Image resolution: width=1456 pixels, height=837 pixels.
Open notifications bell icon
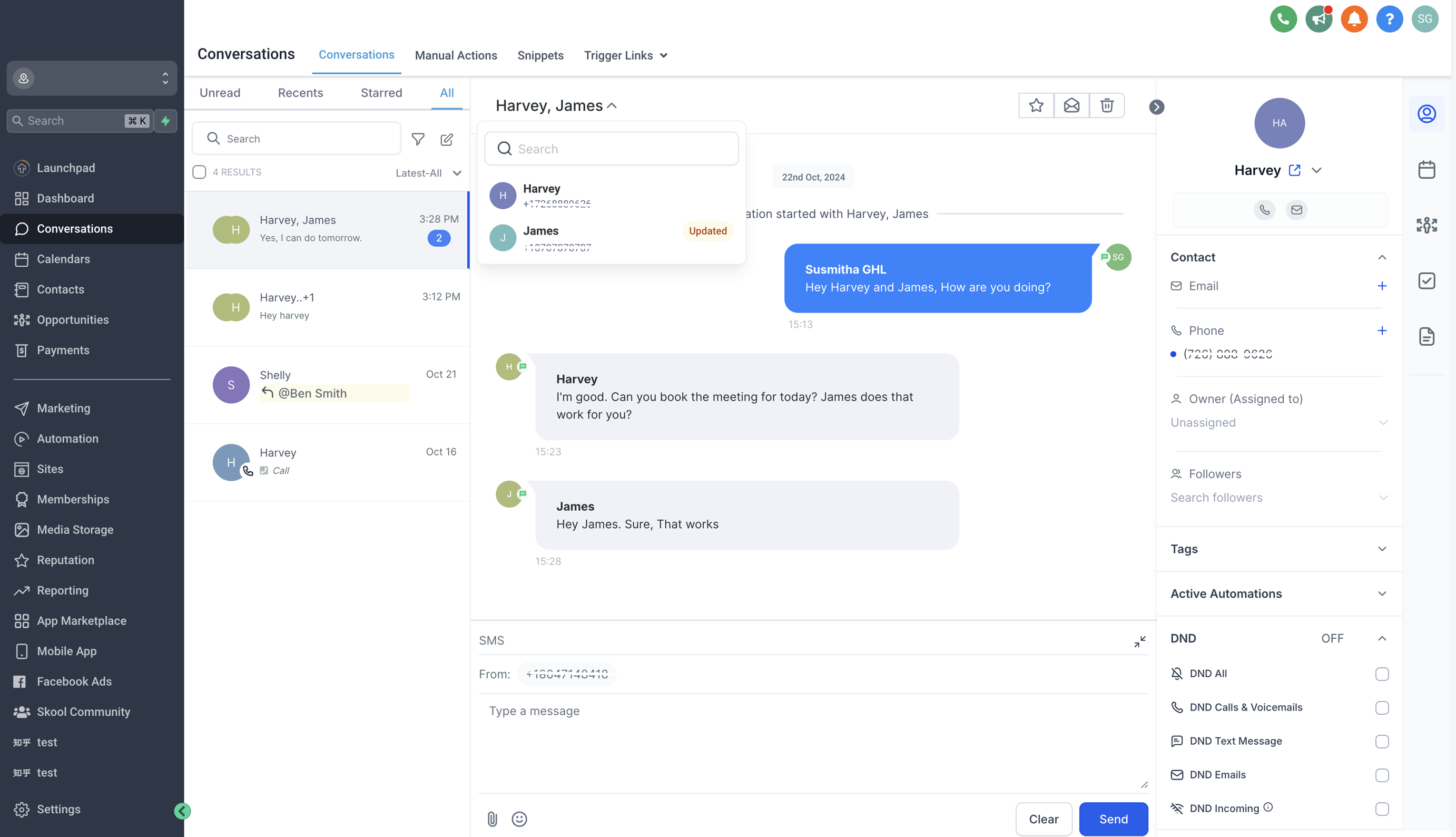pyautogui.click(x=1354, y=20)
